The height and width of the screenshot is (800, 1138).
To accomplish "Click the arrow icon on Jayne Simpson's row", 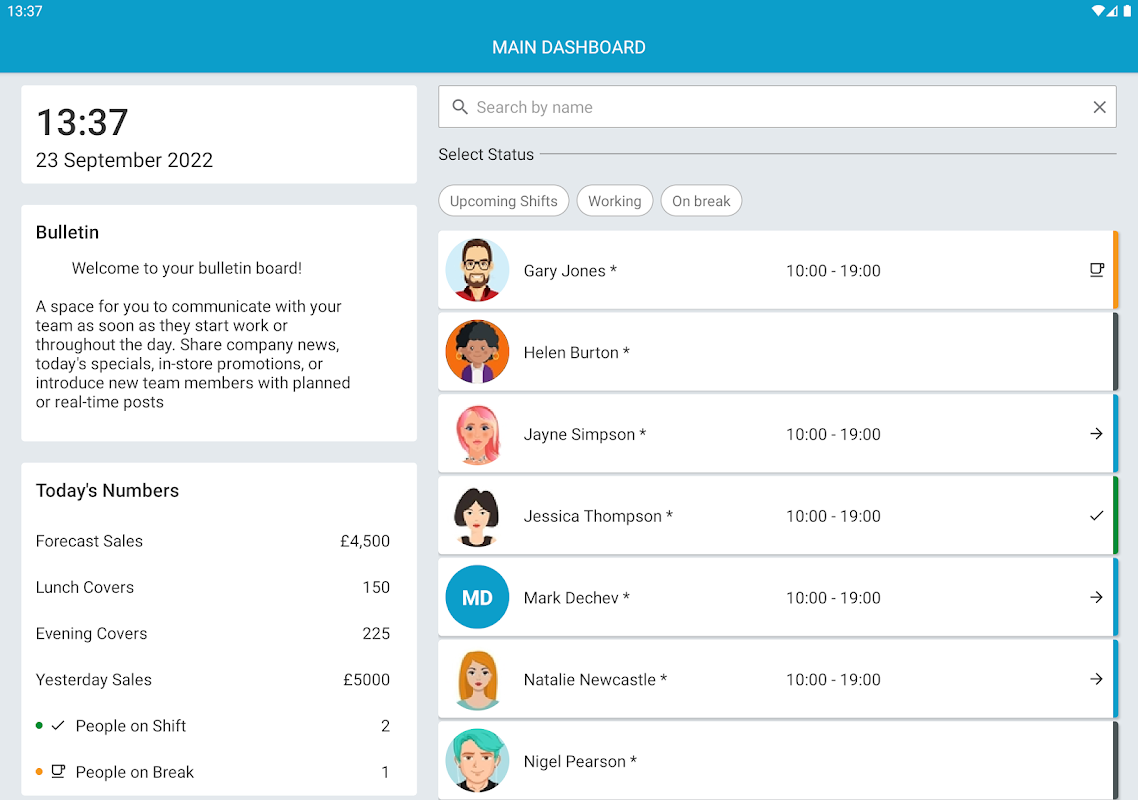I will point(1097,433).
